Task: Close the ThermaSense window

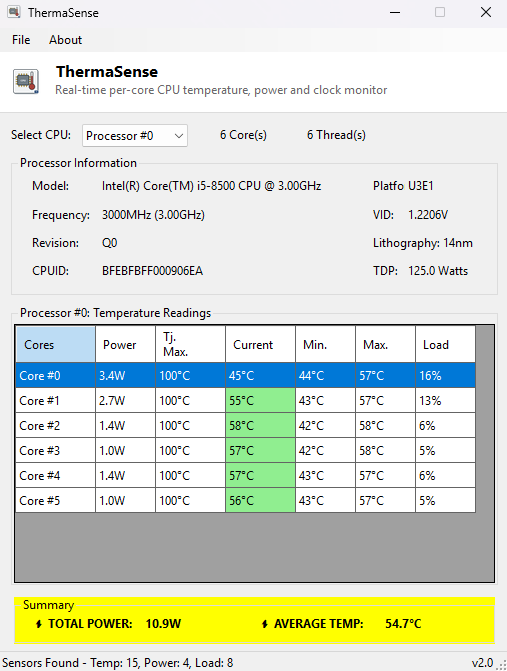Action: 486,12
